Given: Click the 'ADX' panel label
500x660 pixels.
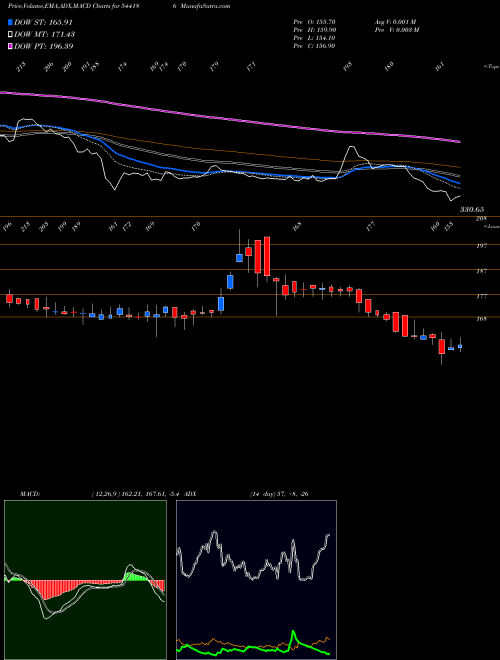Looking at the screenshot, I should [x=190, y=493].
